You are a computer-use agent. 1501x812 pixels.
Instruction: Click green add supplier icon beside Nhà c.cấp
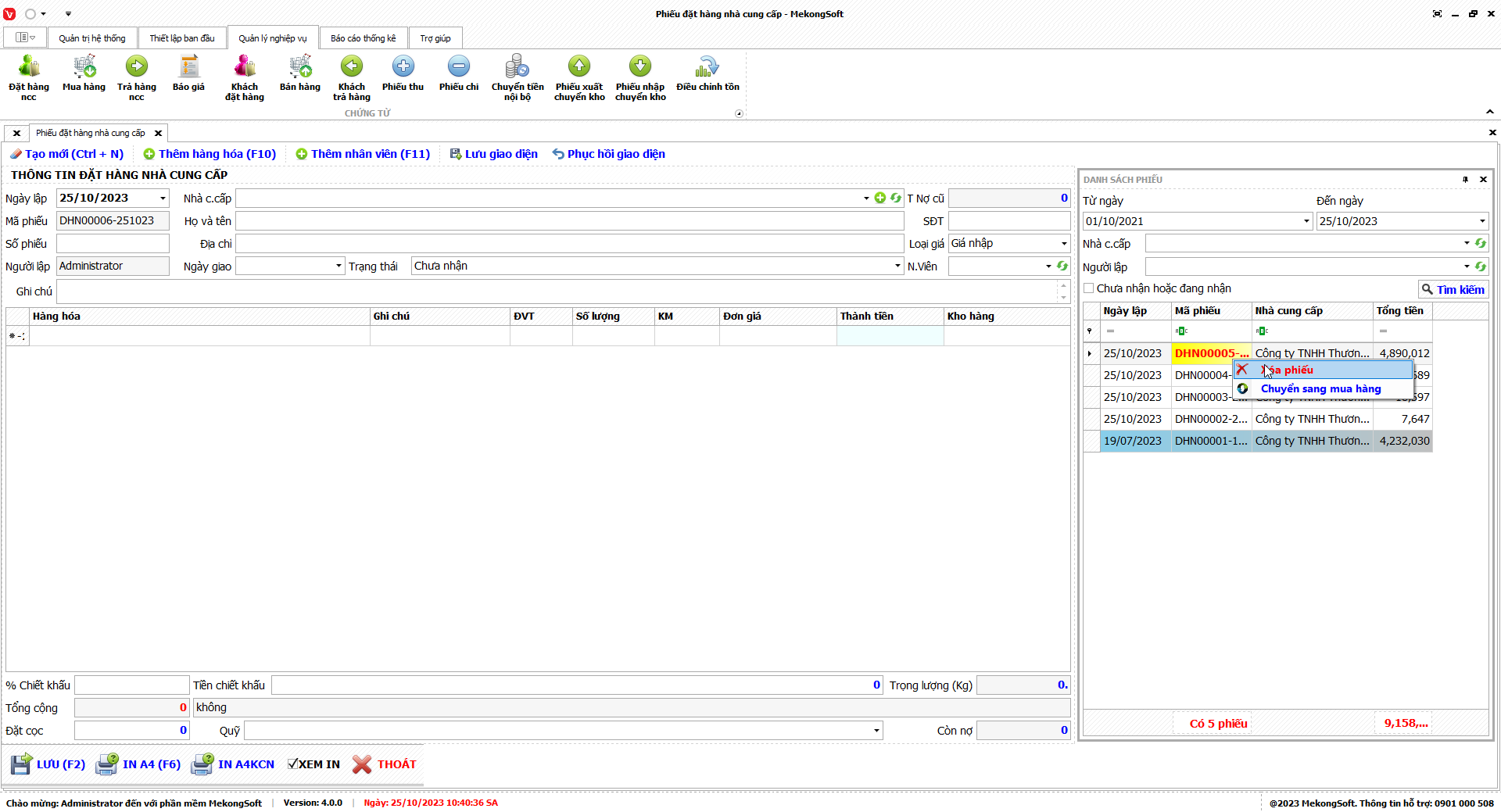tap(880, 199)
